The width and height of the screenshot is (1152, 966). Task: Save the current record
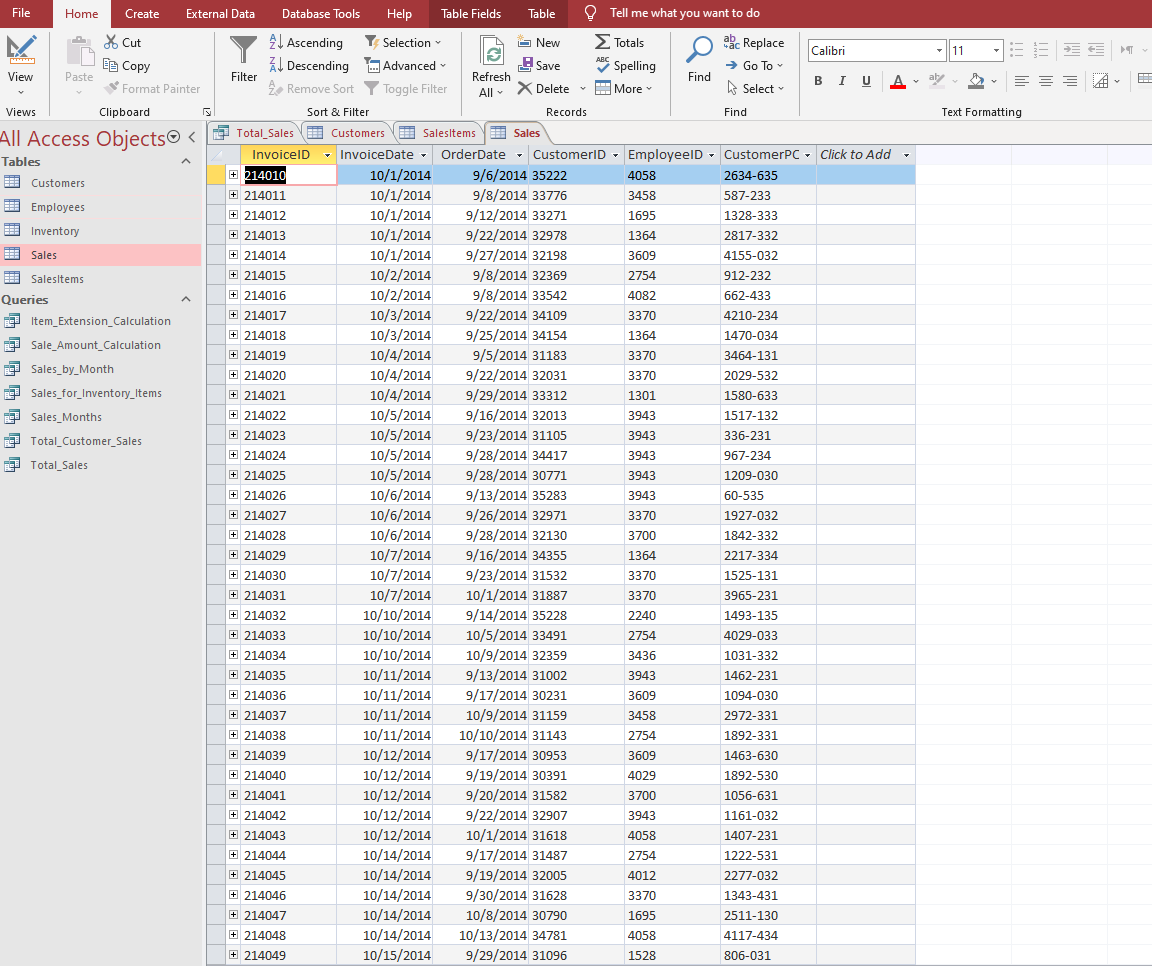point(538,66)
